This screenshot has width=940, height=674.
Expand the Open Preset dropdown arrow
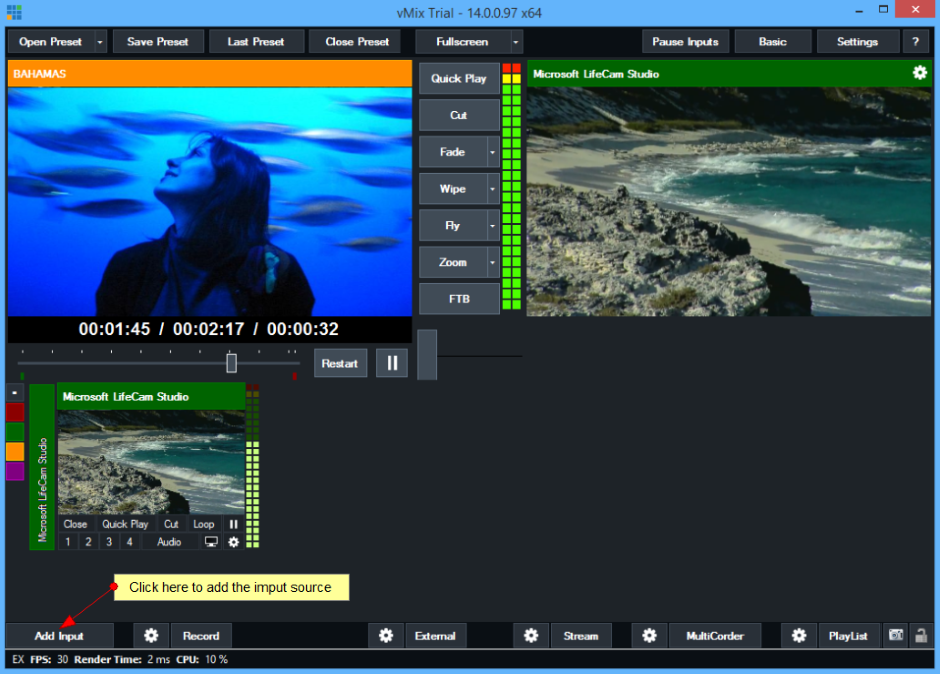click(x=100, y=42)
